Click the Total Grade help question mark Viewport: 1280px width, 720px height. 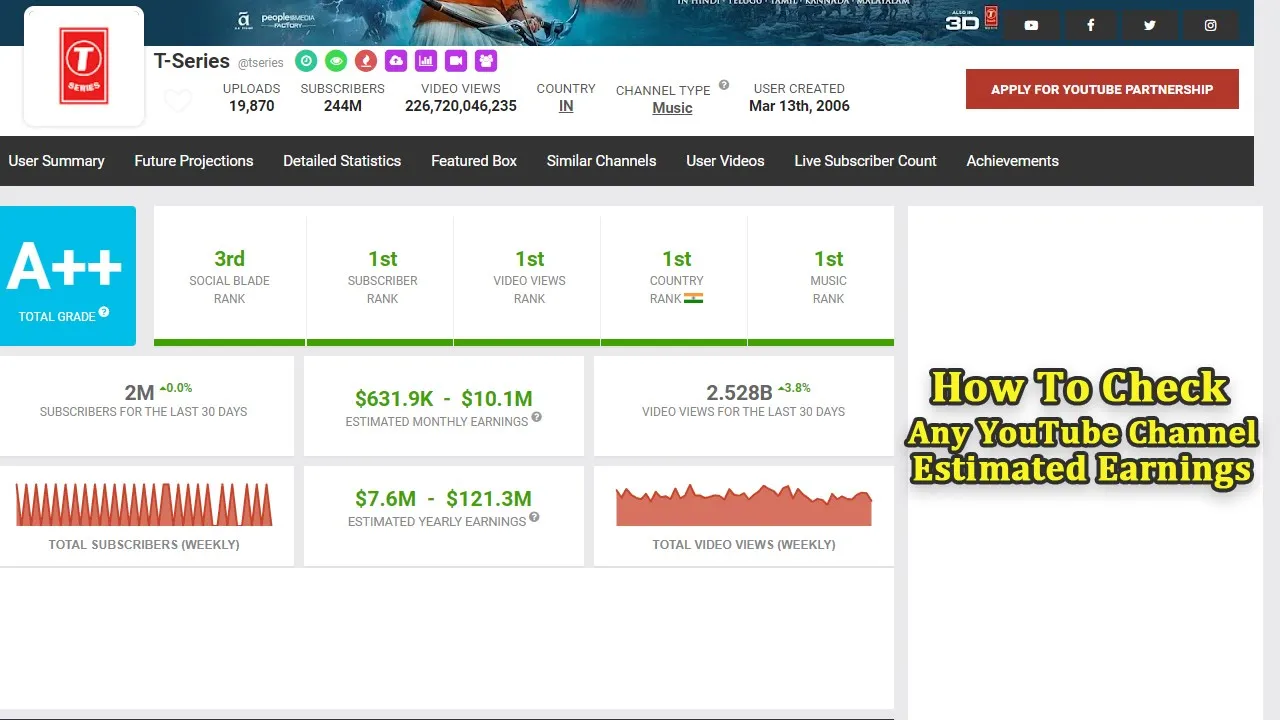104,312
